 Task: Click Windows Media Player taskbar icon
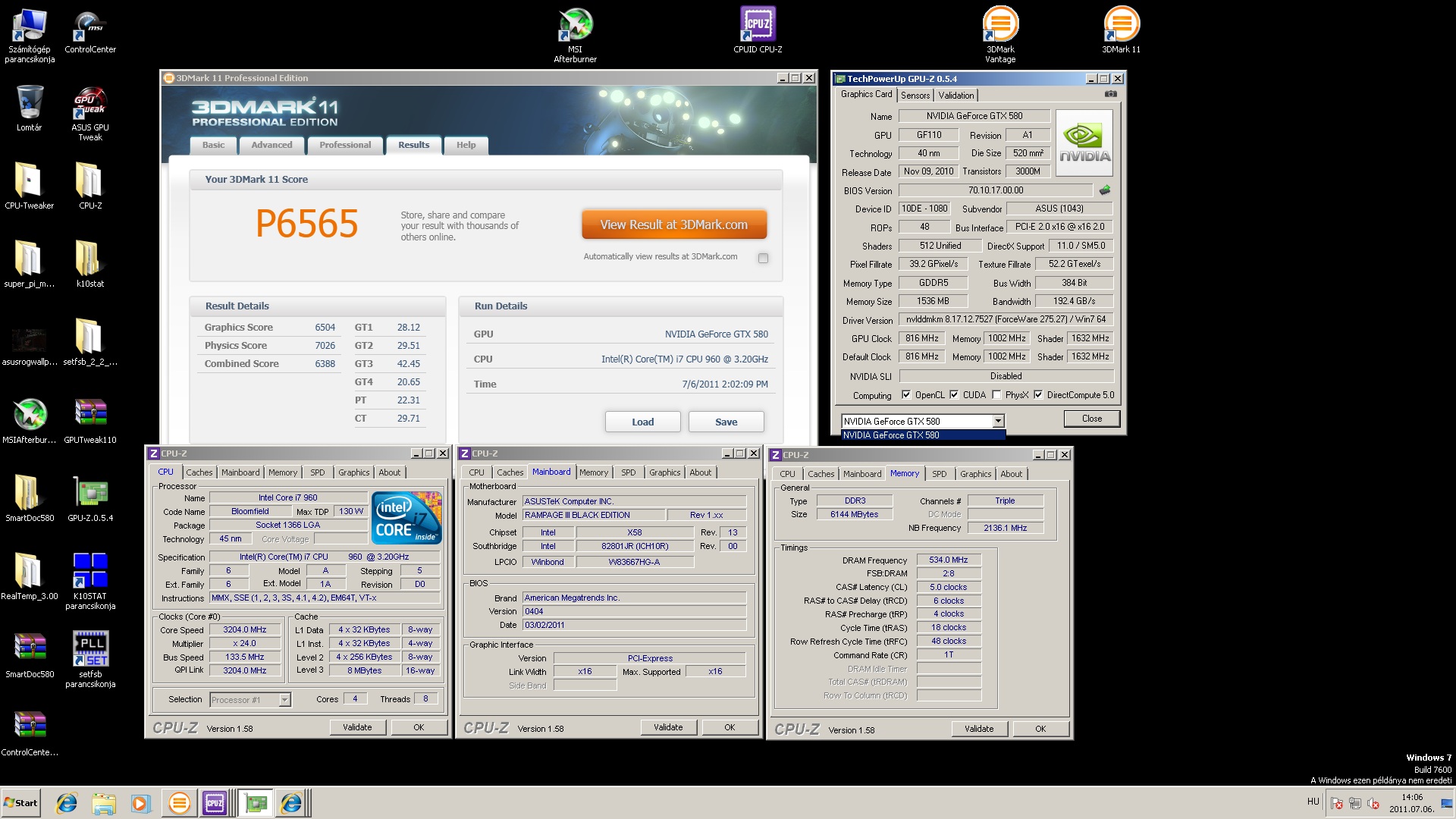(x=141, y=803)
